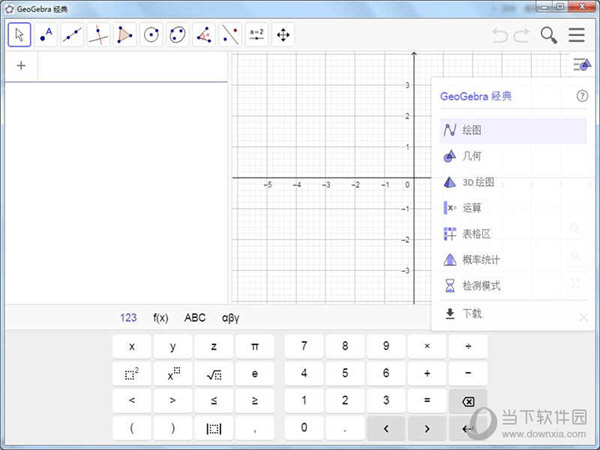Open the search magnifier
Viewport: 600px width, 450px height.
click(549, 35)
